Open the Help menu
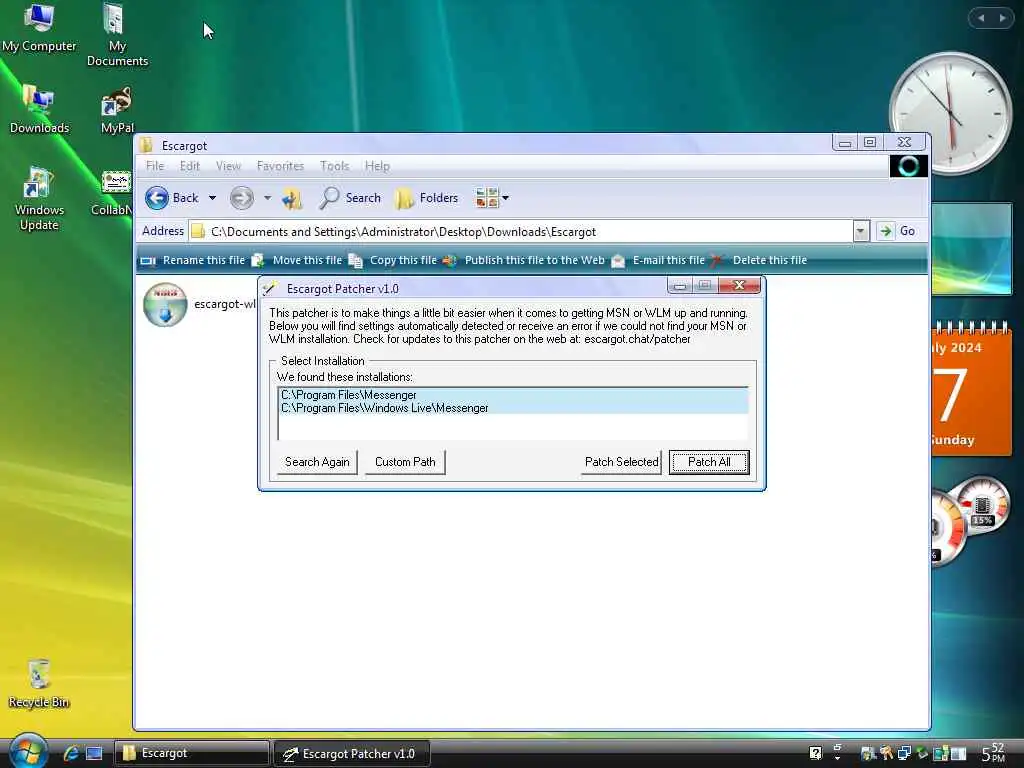The height and width of the screenshot is (768, 1024). pyautogui.click(x=377, y=166)
